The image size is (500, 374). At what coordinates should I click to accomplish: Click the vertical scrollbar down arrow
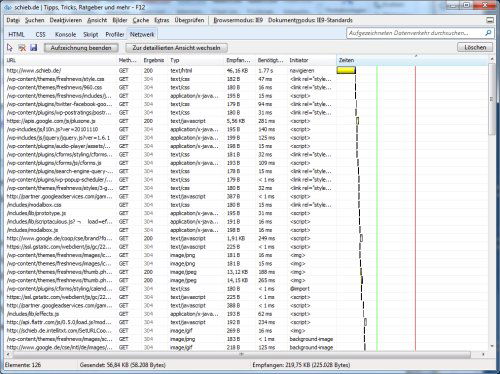click(492, 347)
